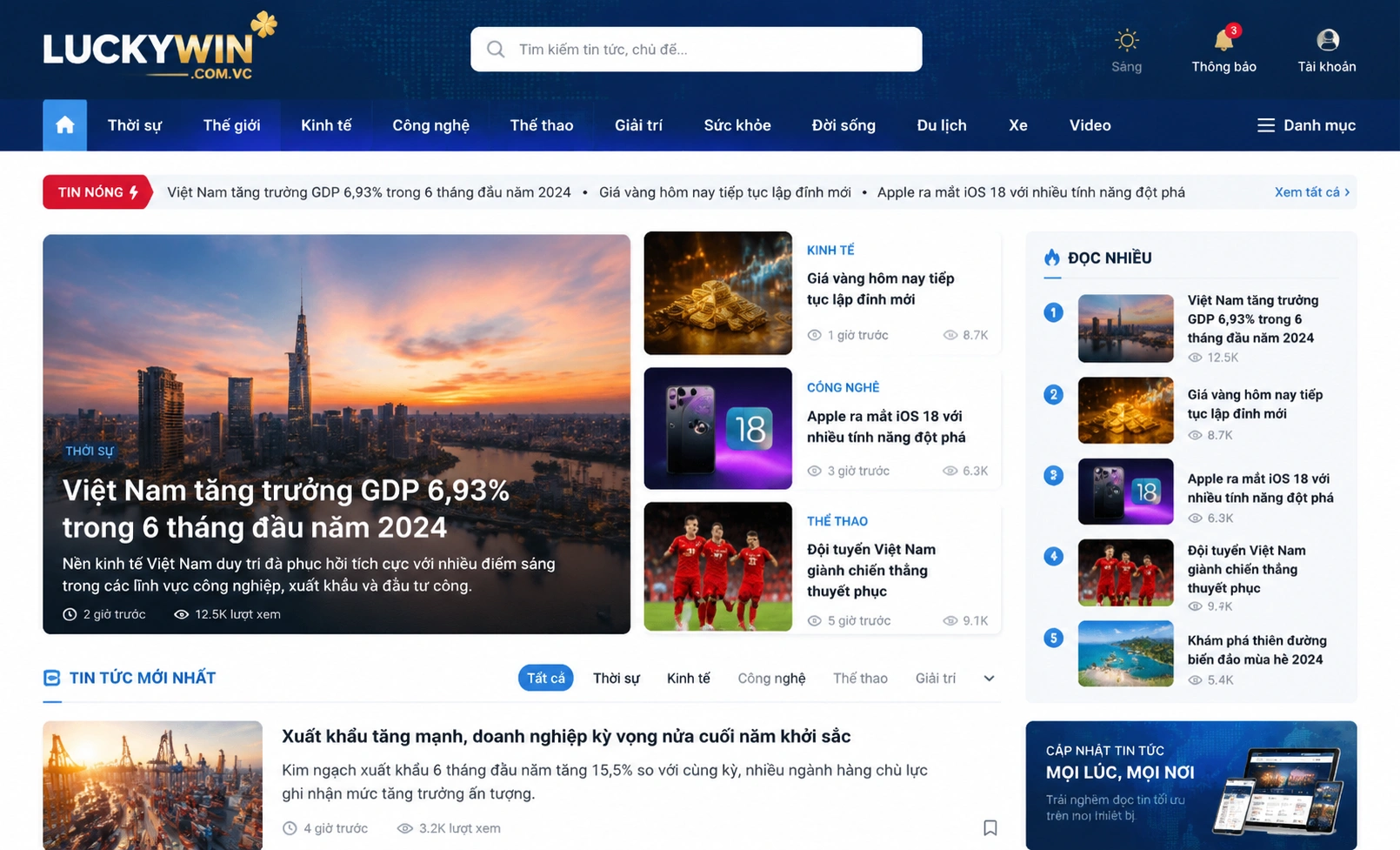
Task: Bookmark the Xuất khẩu tăng mạnh article
Action: click(x=990, y=827)
